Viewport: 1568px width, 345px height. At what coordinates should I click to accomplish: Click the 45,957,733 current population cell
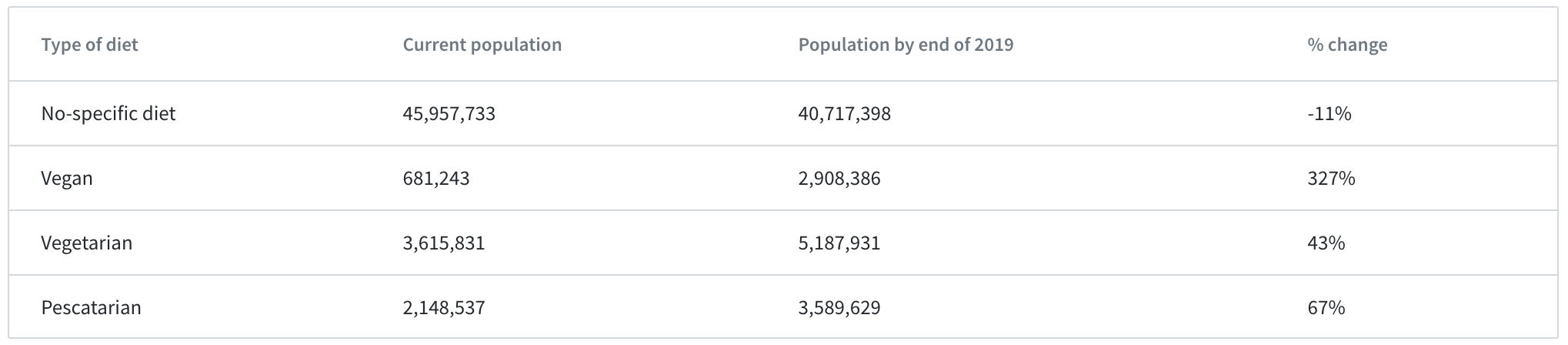point(449,114)
